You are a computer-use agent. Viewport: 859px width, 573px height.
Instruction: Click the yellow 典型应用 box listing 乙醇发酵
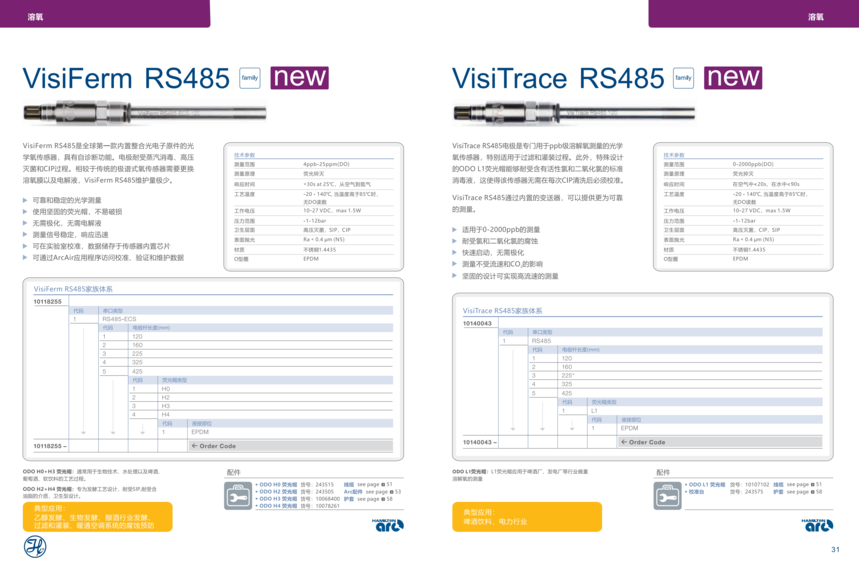pyautogui.click(x=98, y=517)
